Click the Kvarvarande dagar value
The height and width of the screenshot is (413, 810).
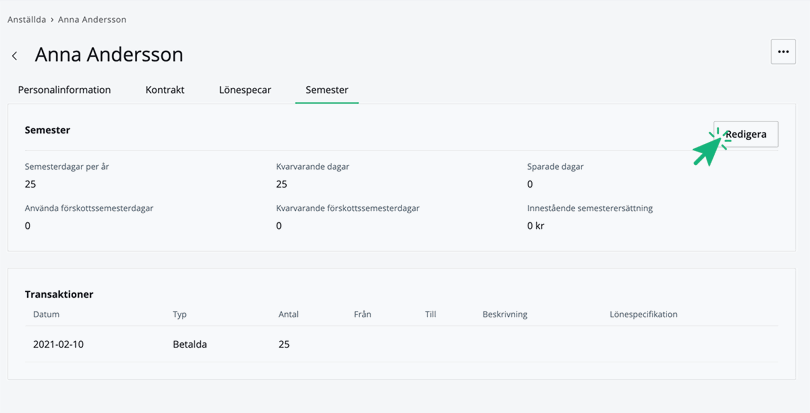281,184
